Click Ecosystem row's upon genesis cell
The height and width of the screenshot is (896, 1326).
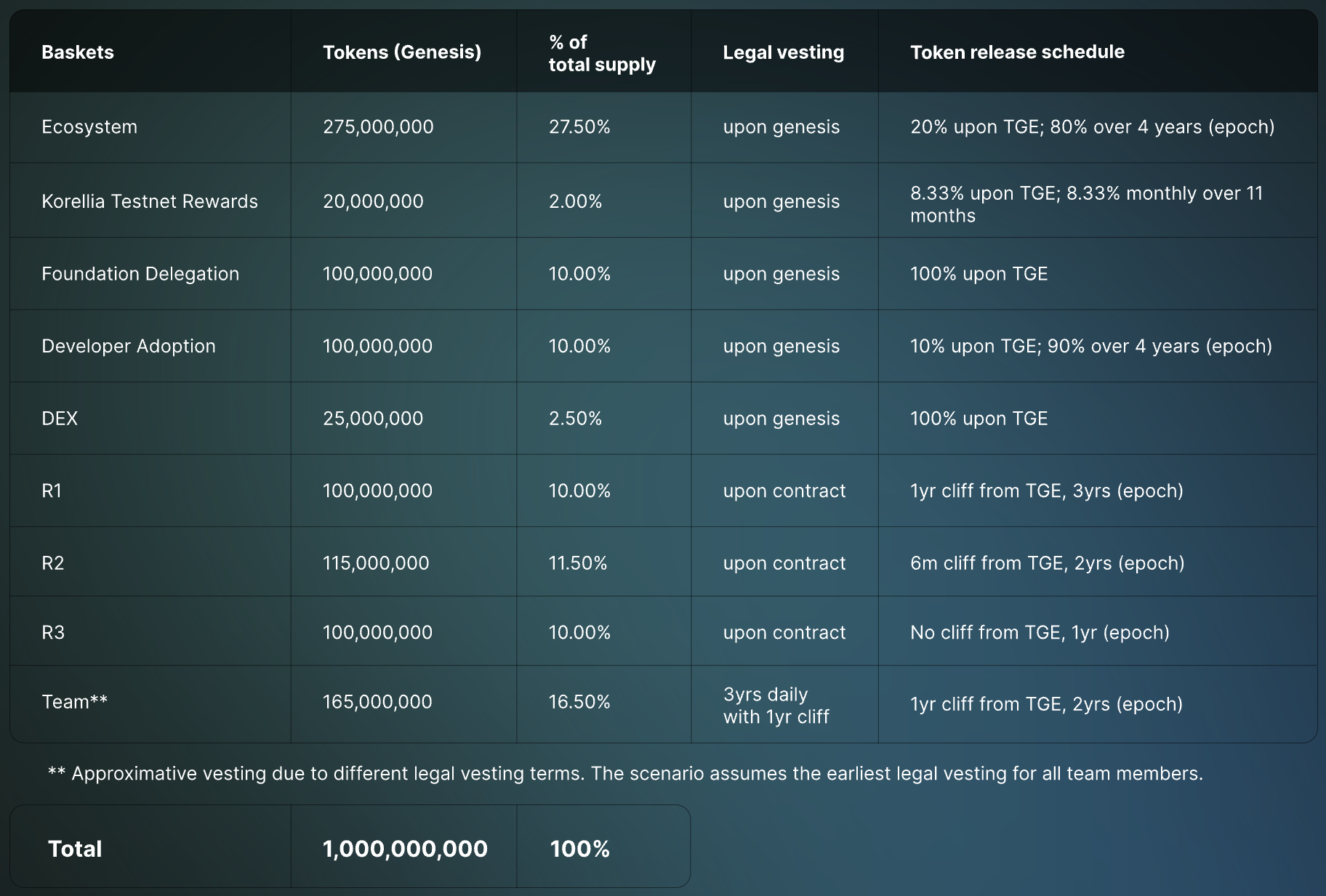coord(781,127)
